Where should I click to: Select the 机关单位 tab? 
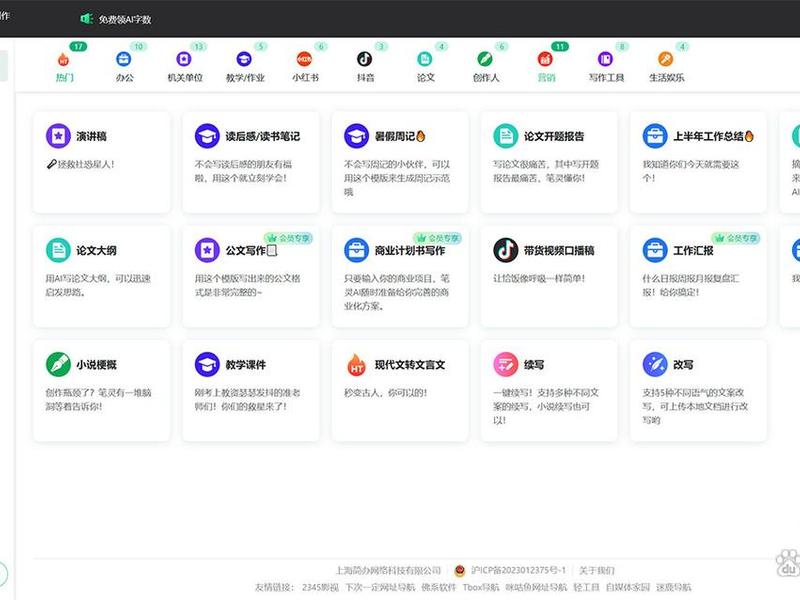click(x=185, y=67)
